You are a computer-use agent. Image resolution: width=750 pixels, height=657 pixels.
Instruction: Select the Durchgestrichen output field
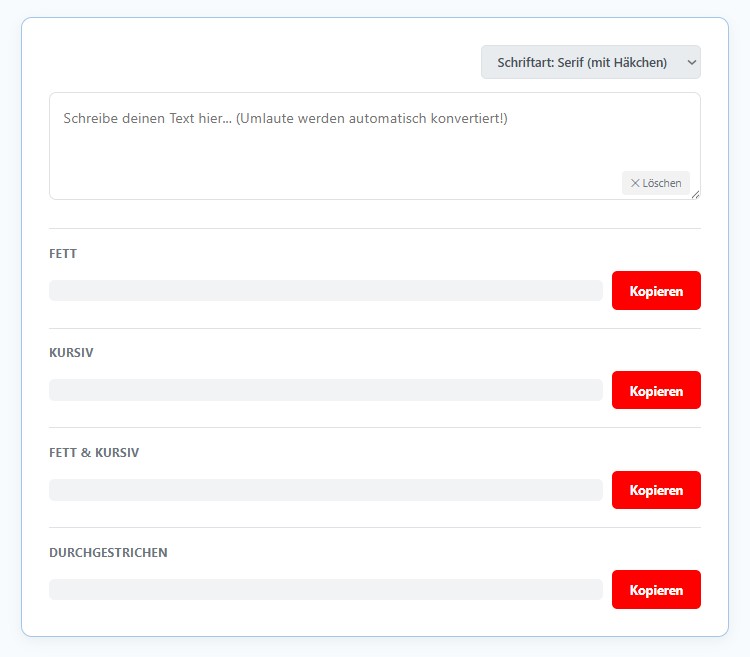(326, 590)
